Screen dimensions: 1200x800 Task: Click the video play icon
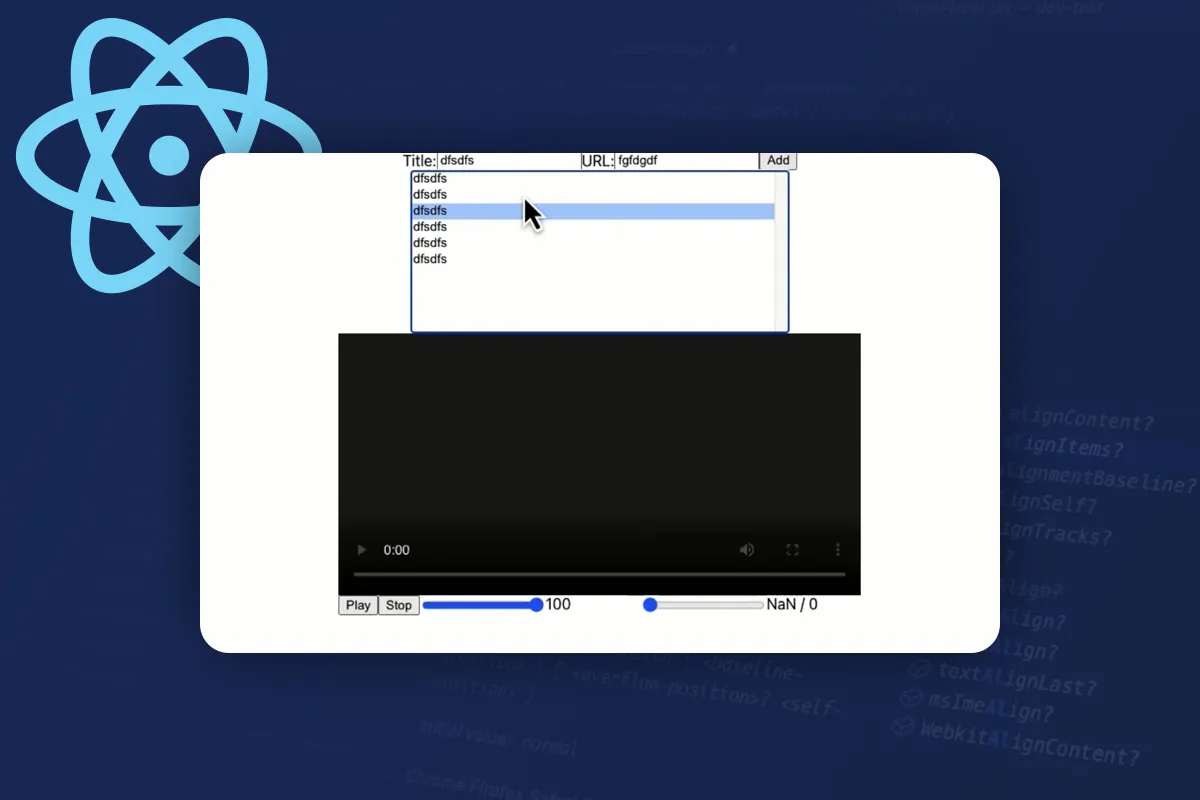pyautogui.click(x=362, y=550)
